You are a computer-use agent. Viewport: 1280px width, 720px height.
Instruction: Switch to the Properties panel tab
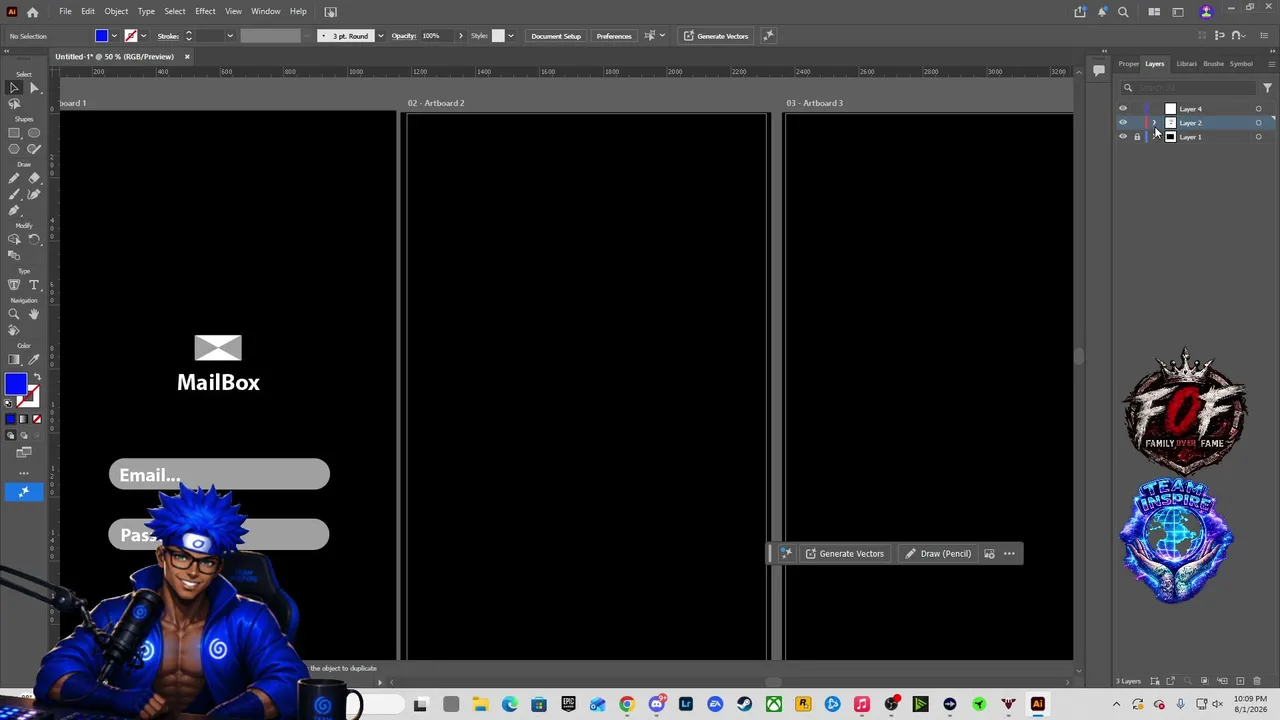(1129, 64)
